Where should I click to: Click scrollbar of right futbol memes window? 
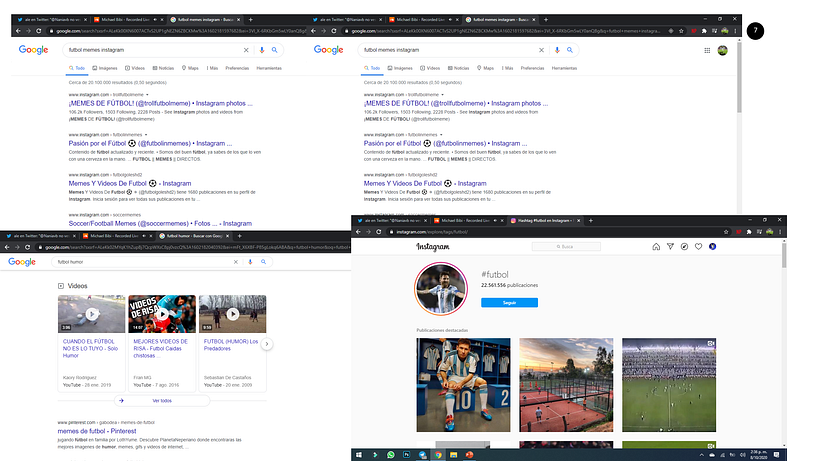tap(739, 76)
